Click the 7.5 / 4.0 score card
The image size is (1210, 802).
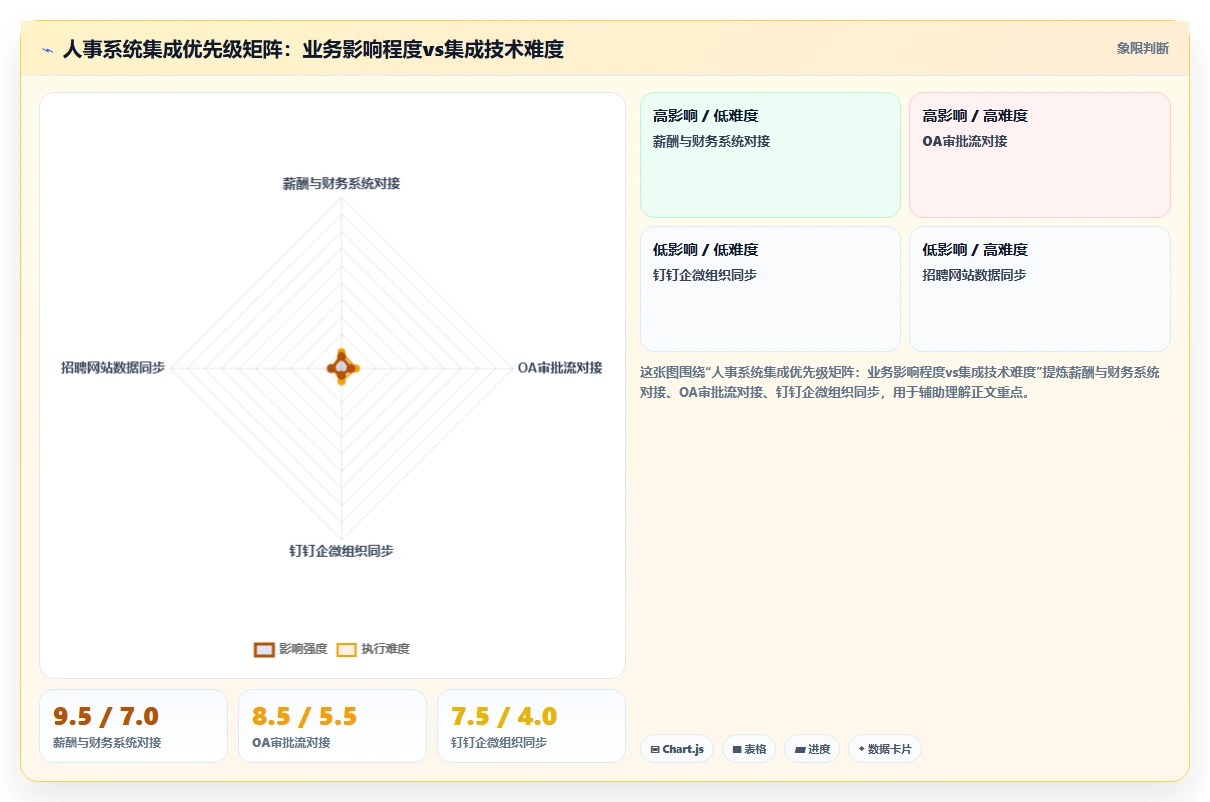click(x=531, y=726)
